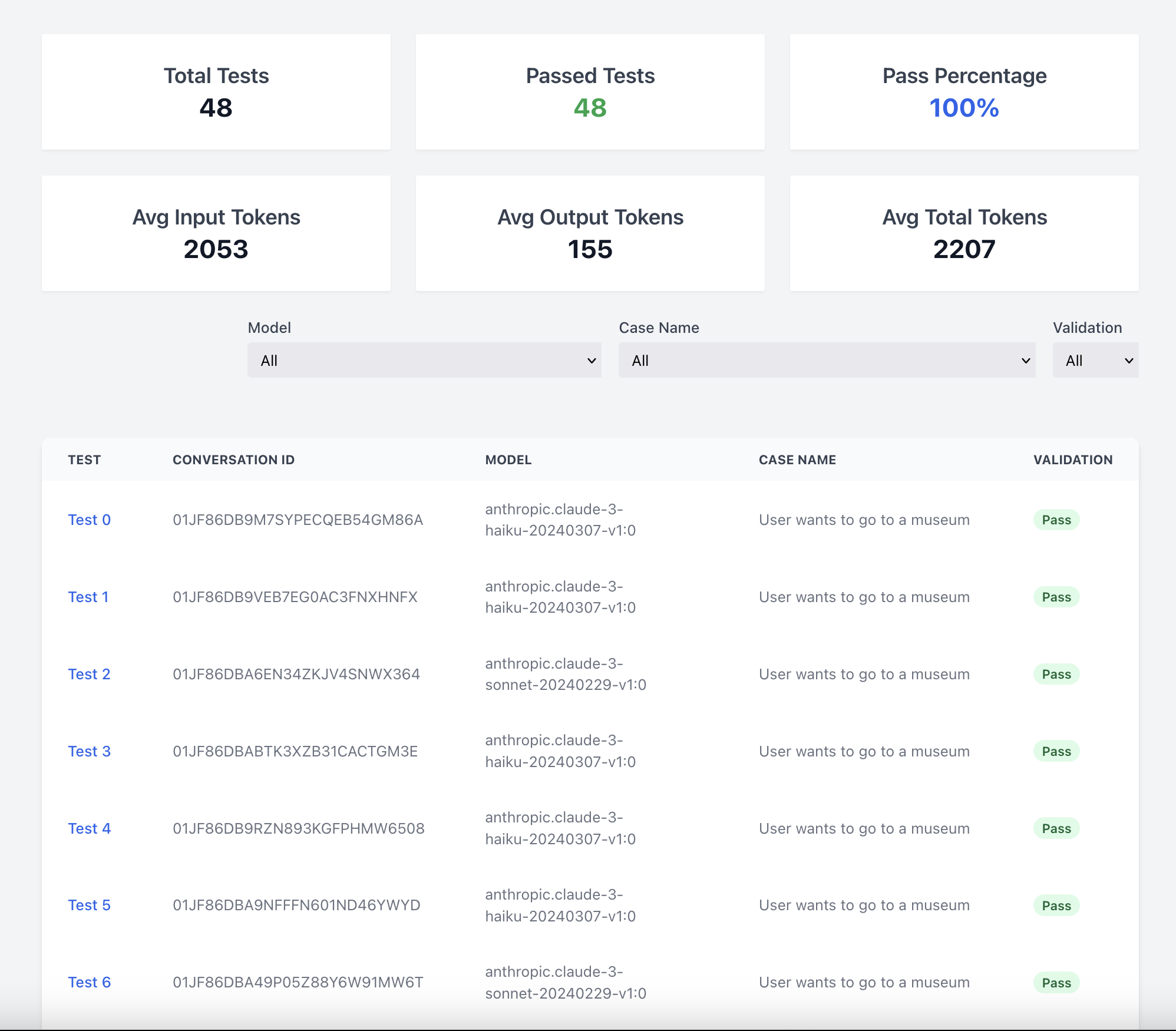The height and width of the screenshot is (1031, 1176).
Task: Open the Test 6 link
Action: [x=90, y=982]
